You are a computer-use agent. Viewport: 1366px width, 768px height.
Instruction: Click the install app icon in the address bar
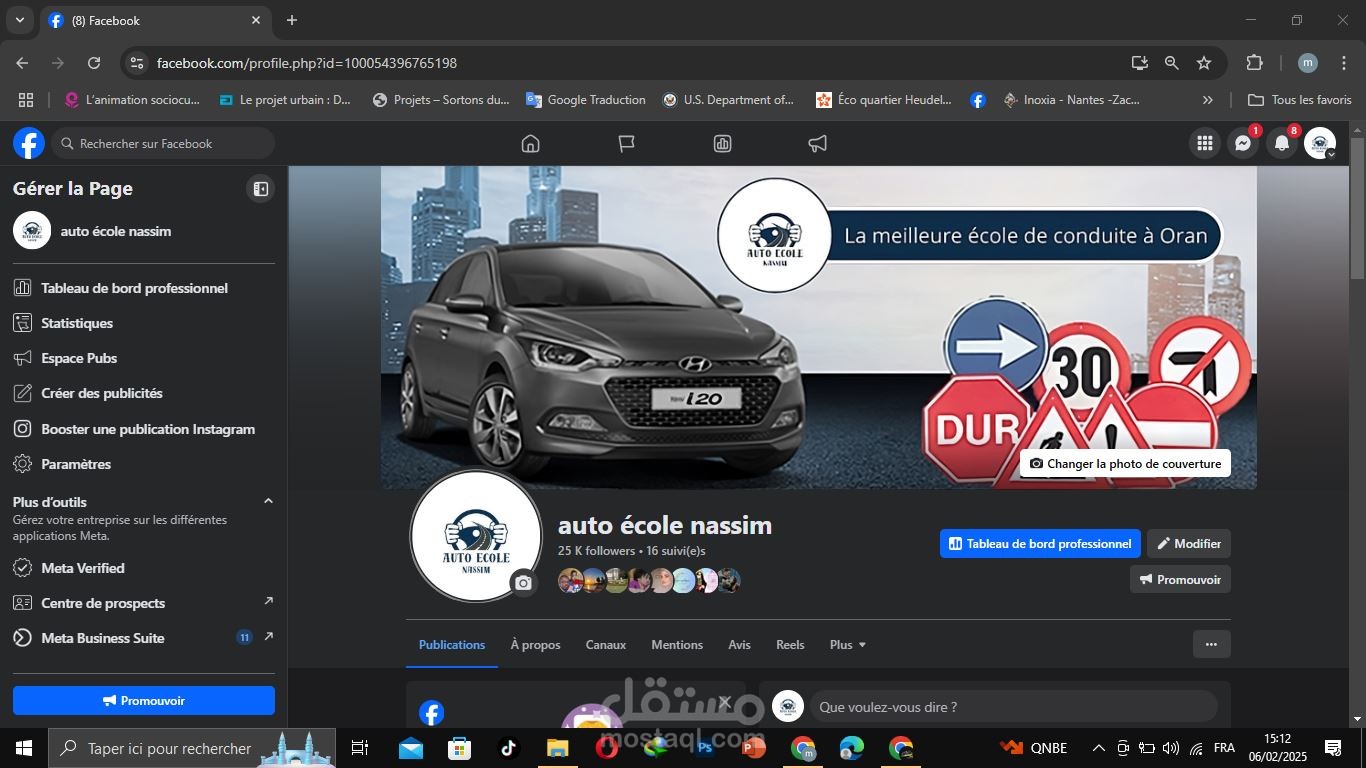(x=1139, y=63)
